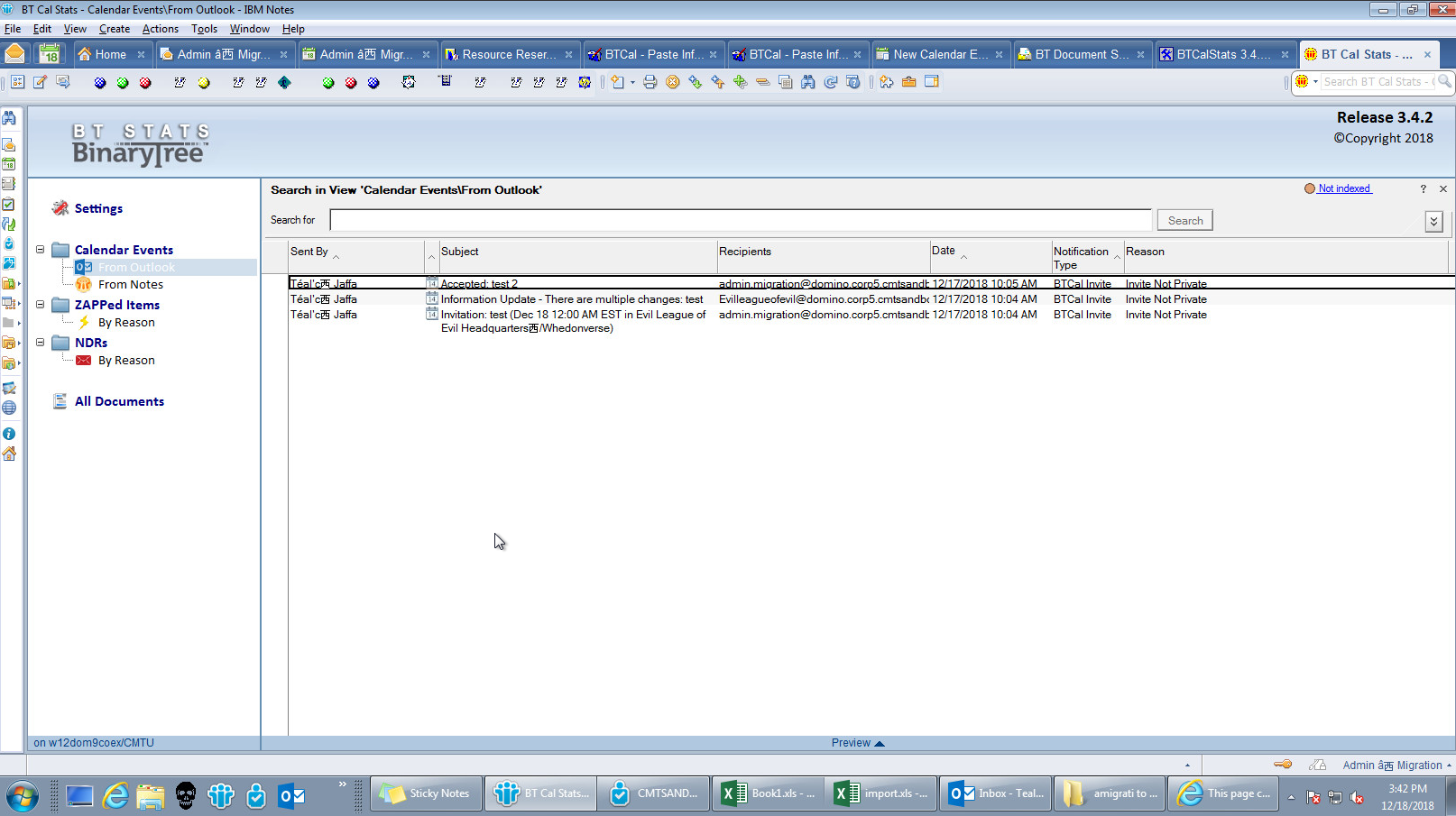The image size is (1456, 816).
Task: Click the All Documents icon
Action: [x=60, y=401]
